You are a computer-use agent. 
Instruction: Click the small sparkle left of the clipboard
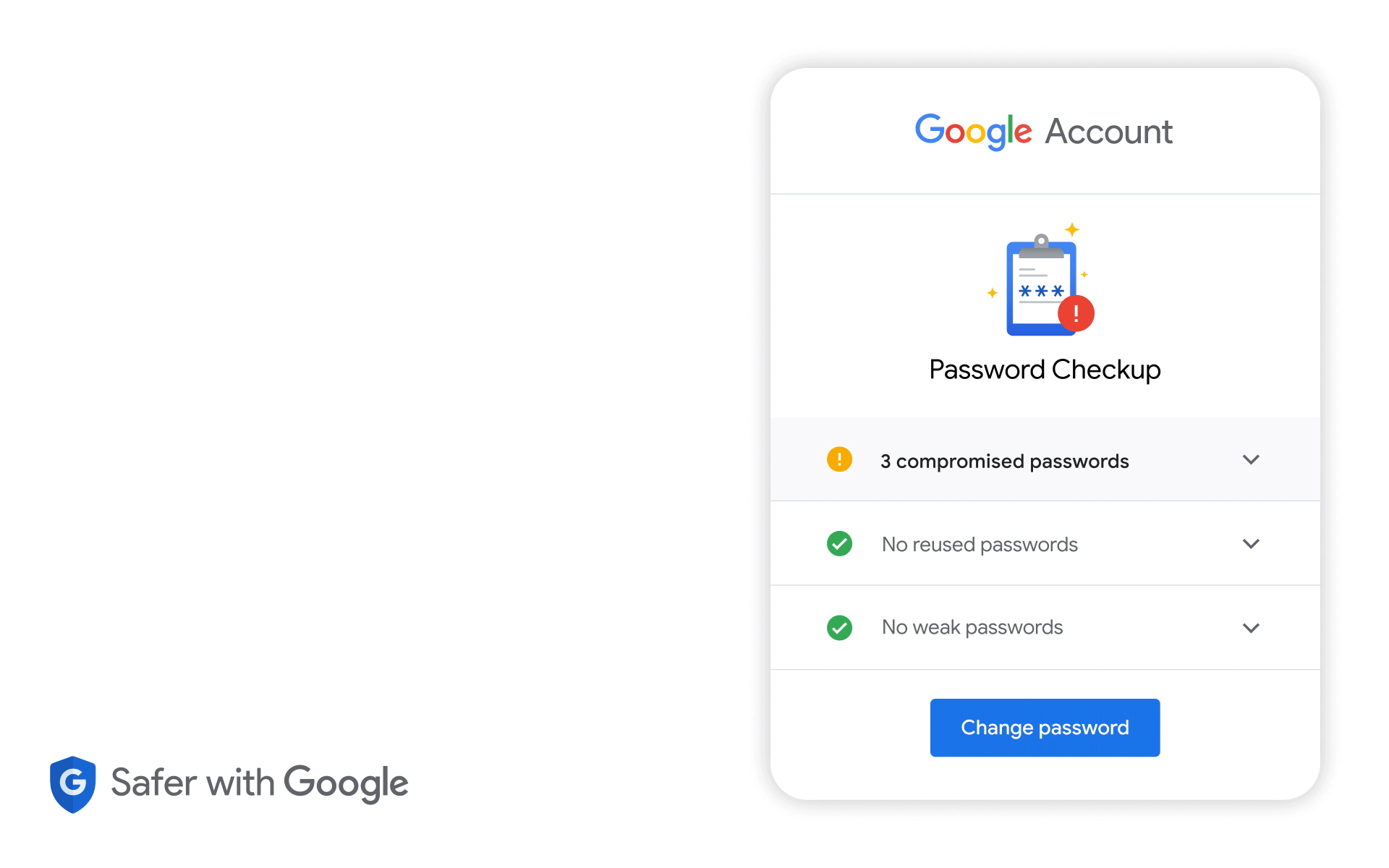click(993, 293)
